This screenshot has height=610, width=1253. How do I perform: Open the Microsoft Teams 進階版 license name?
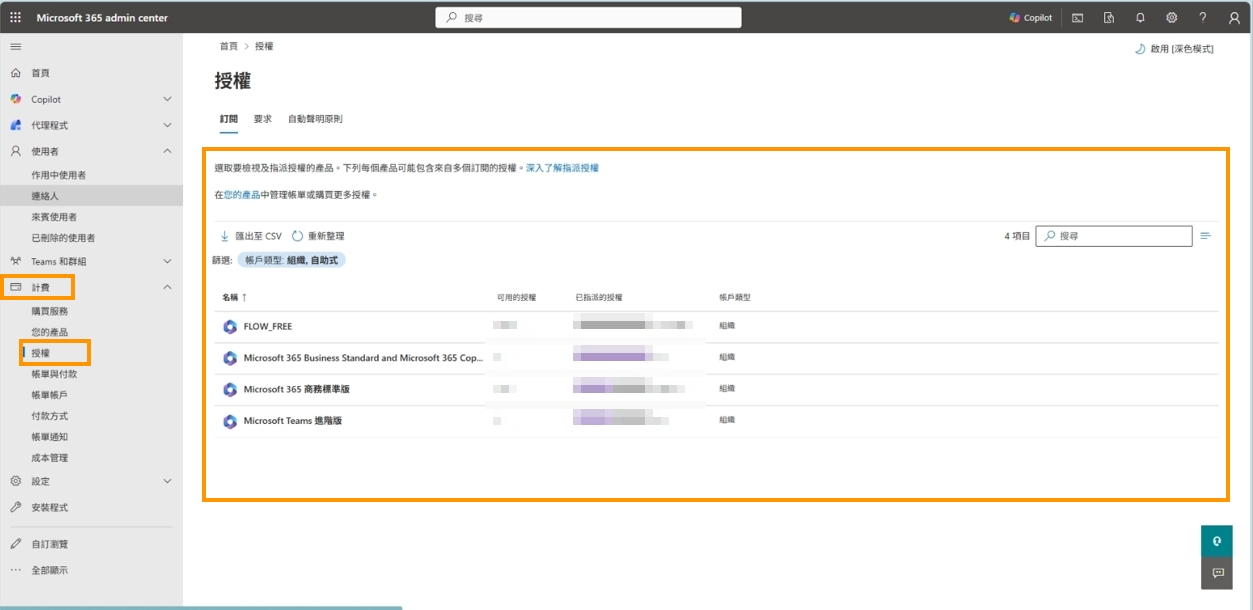293,421
